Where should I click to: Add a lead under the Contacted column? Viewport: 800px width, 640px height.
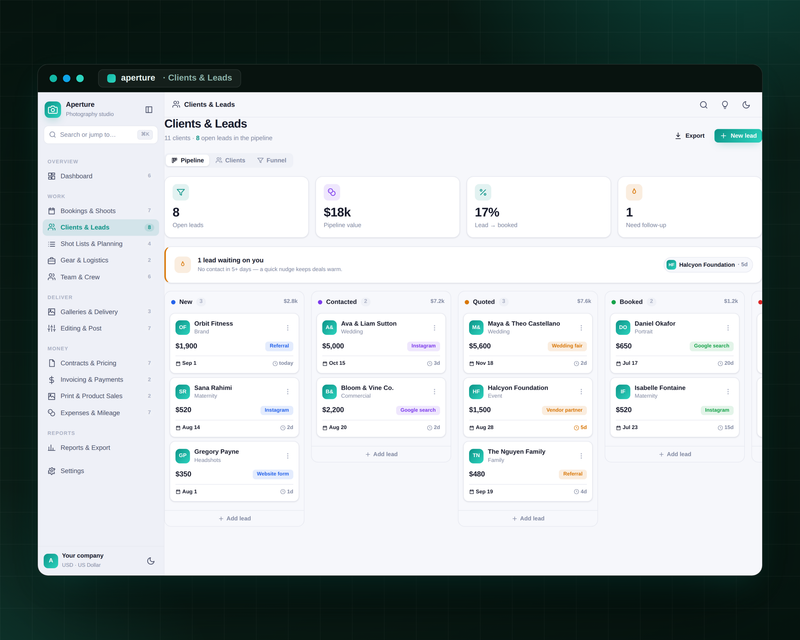(x=381, y=454)
